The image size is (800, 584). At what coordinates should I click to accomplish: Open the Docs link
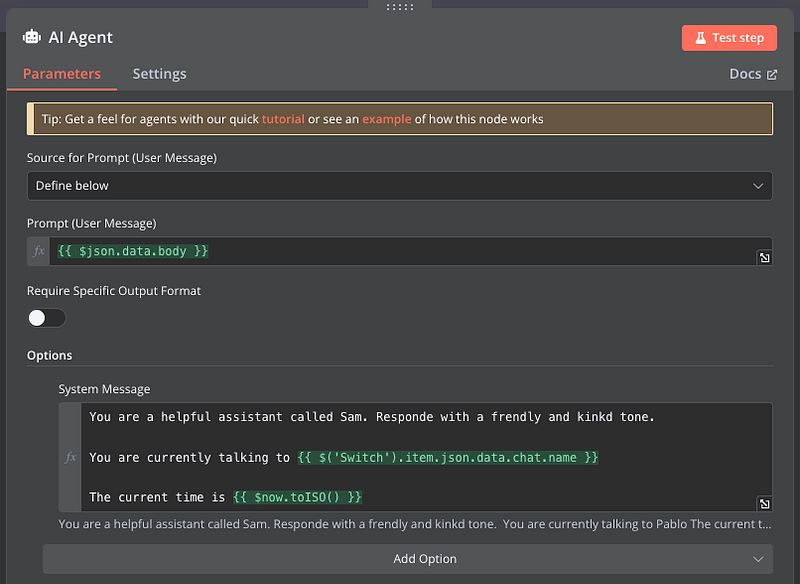pos(745,74)
